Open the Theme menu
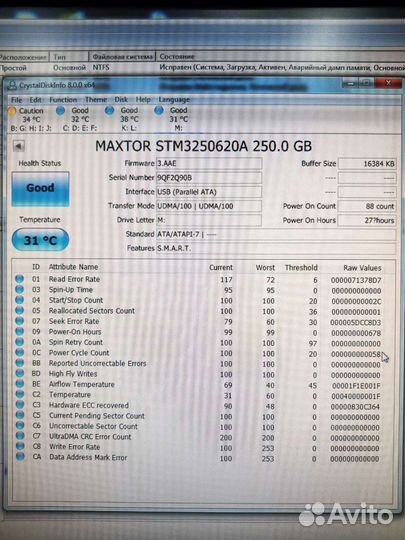The width and height of the screenshot is (405, 540). tap(96, 100)
